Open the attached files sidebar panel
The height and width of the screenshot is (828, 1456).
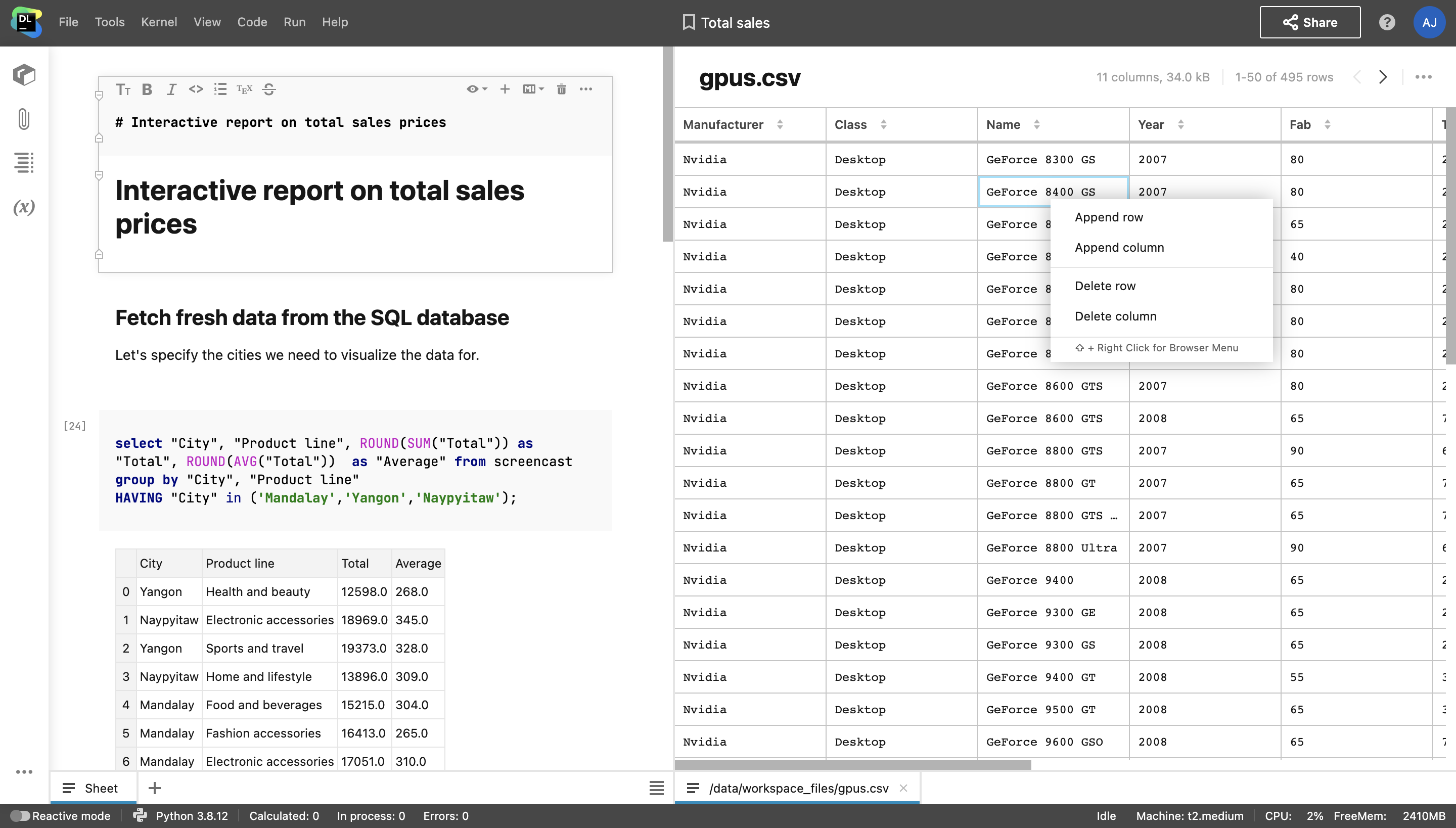coord(24,119)
